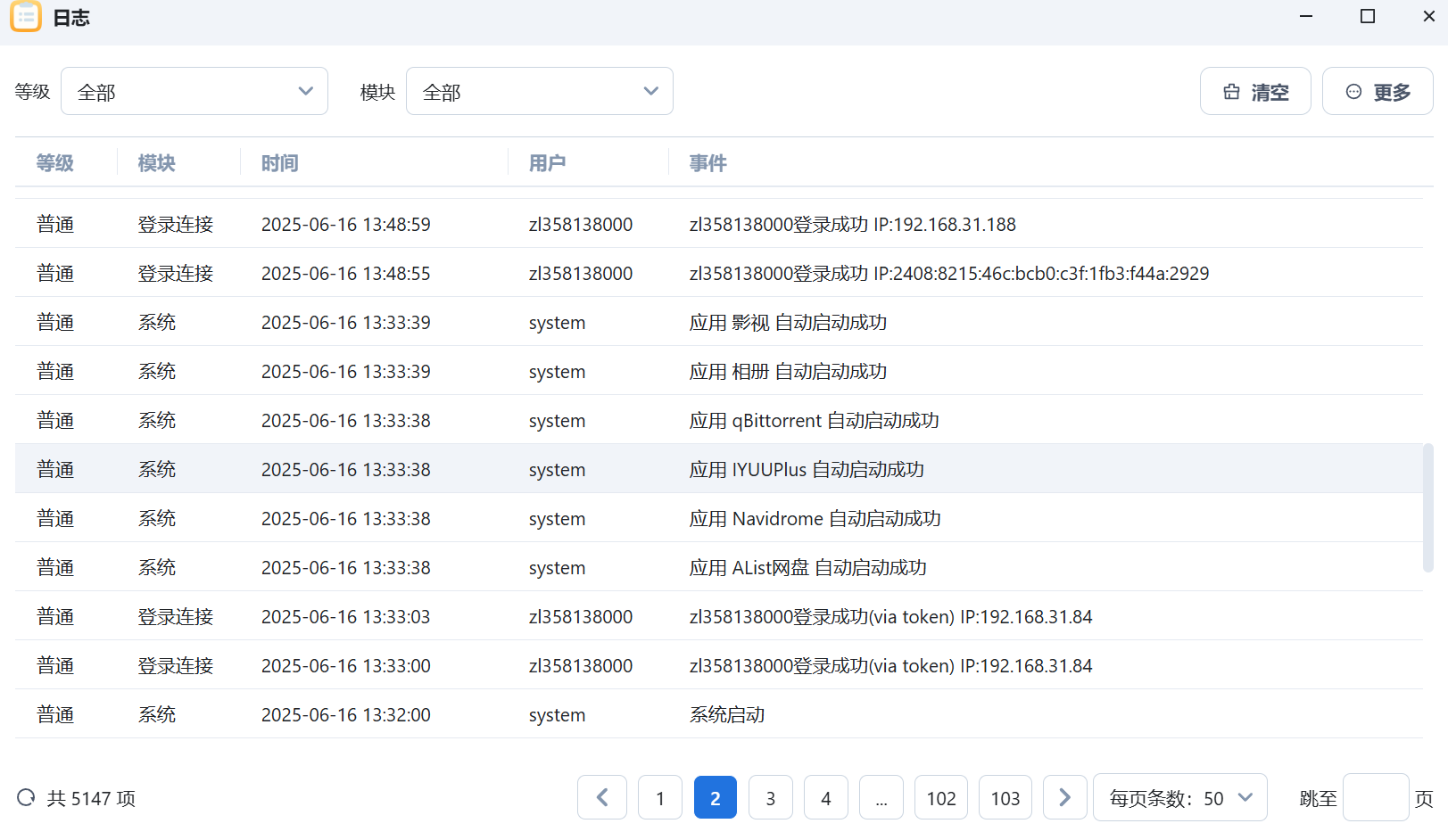This screenshot has height=840, width=1448.
Task: Select the via token login at 13:33:03
Action: click(719, 616)
